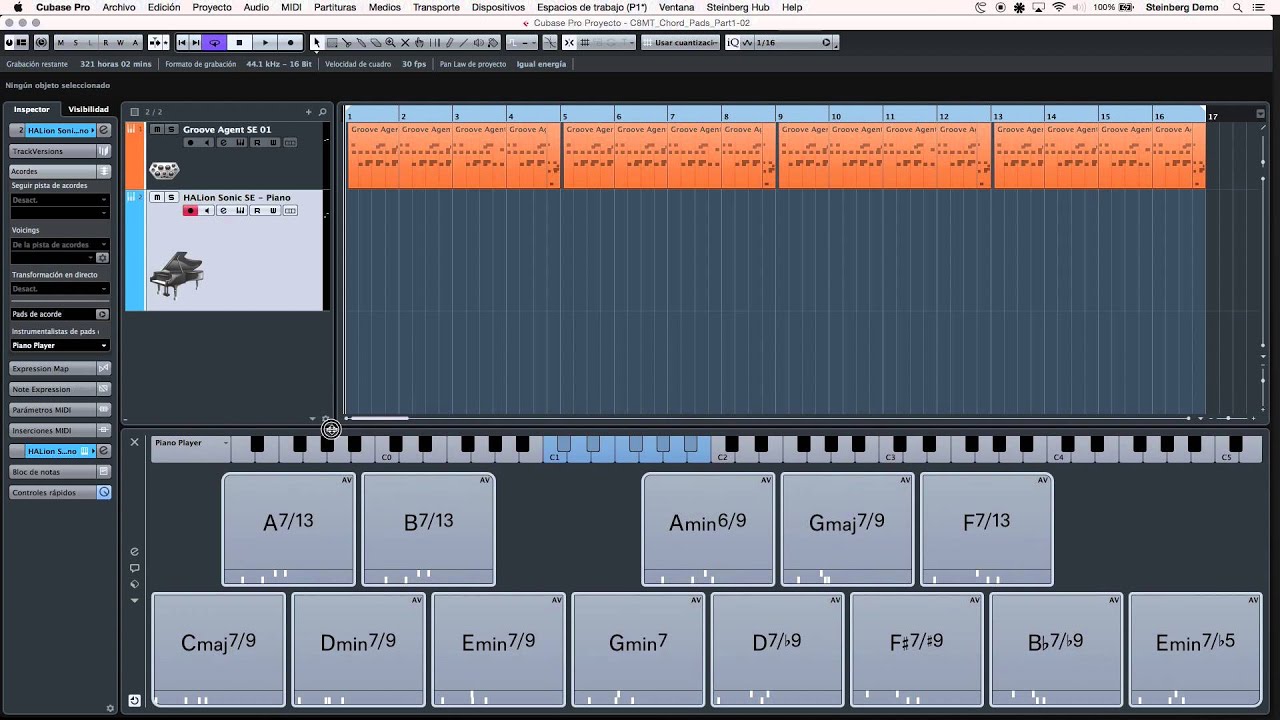Search tracks with magnifier icon
Screen dimensions: 1280x720
(322, 112)
